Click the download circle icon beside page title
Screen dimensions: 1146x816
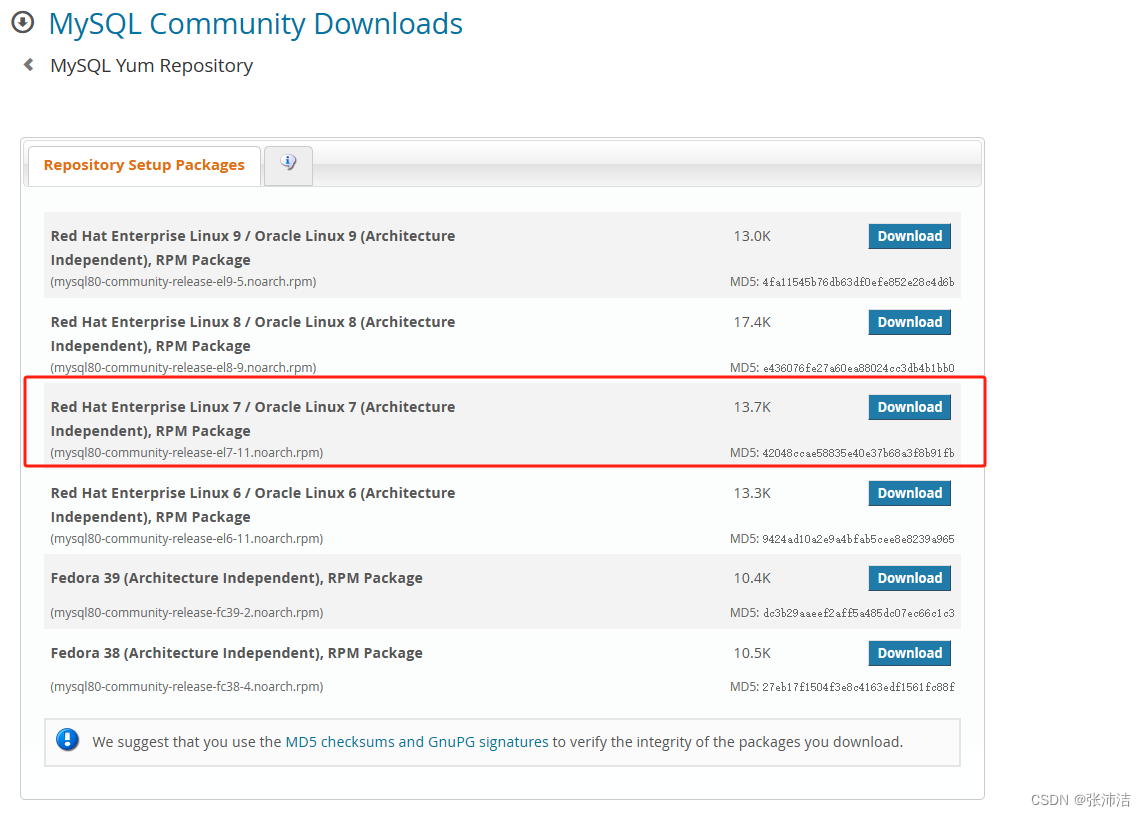(x=23, y=23)
